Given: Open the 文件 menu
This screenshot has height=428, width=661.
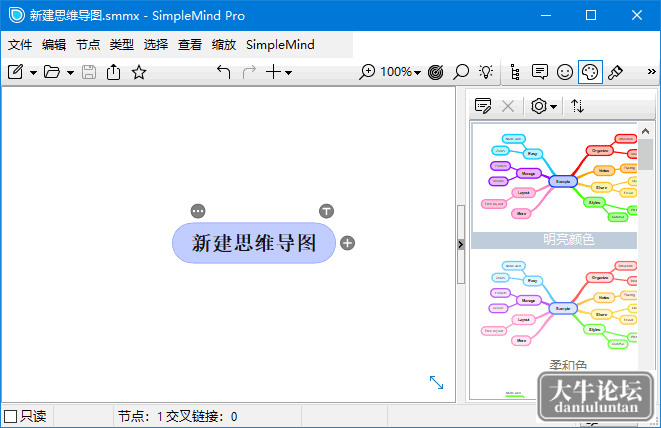Looking at the screenshot, I should click(20, 45).
